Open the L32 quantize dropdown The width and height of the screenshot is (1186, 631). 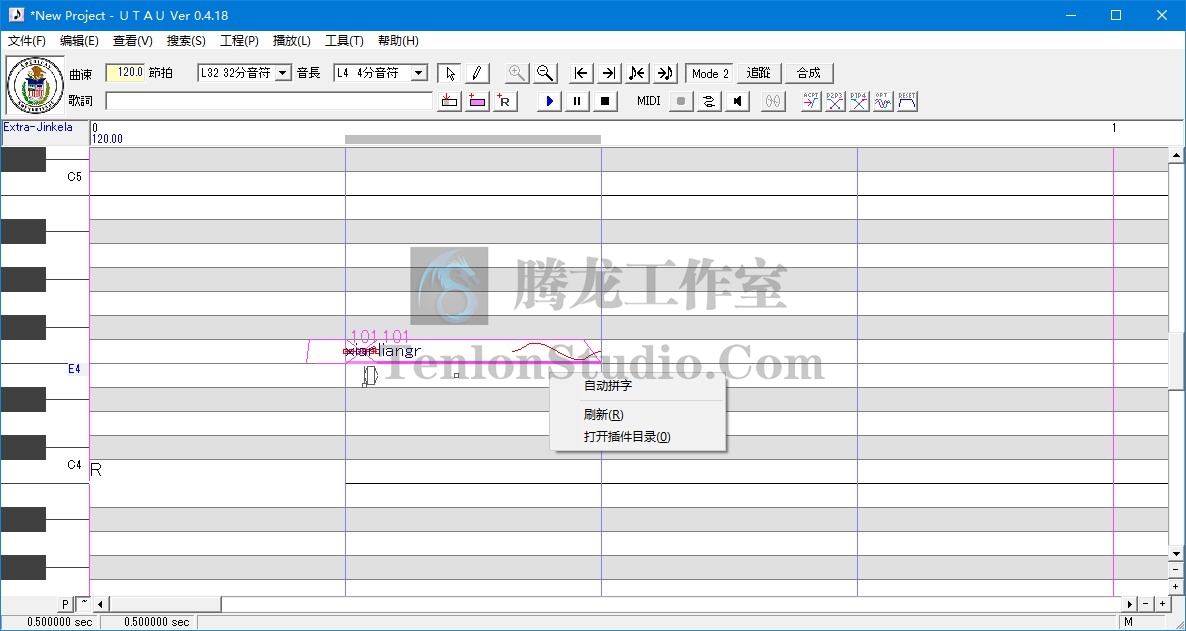283,73
